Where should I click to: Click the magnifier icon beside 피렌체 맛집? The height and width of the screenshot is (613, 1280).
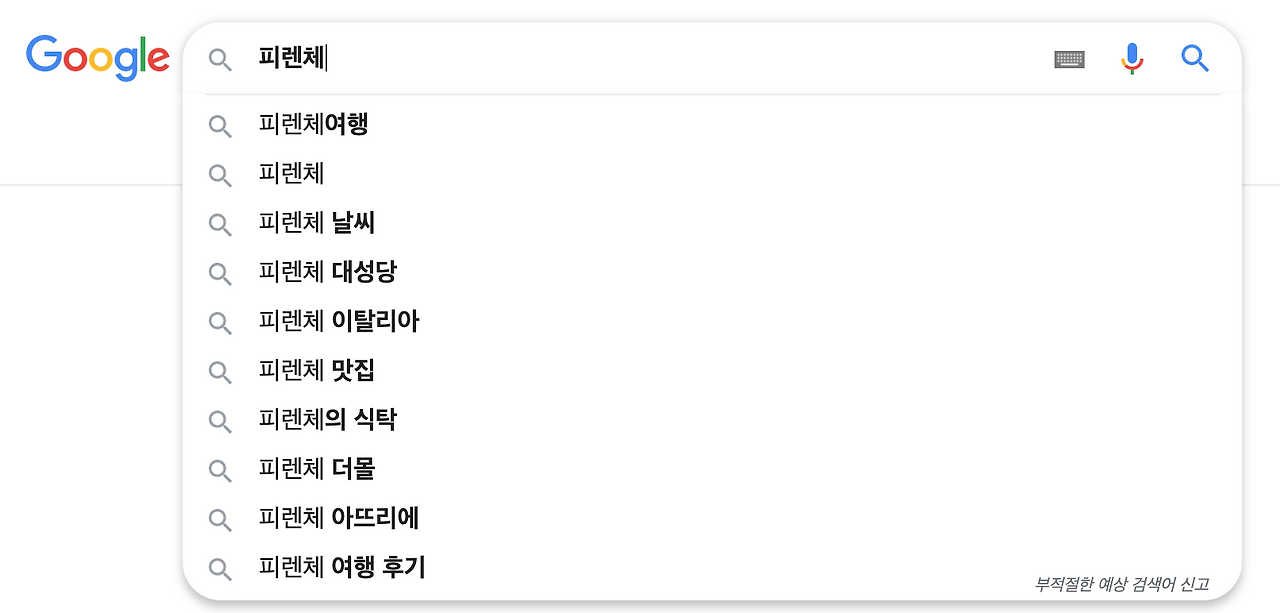(220, 371)
